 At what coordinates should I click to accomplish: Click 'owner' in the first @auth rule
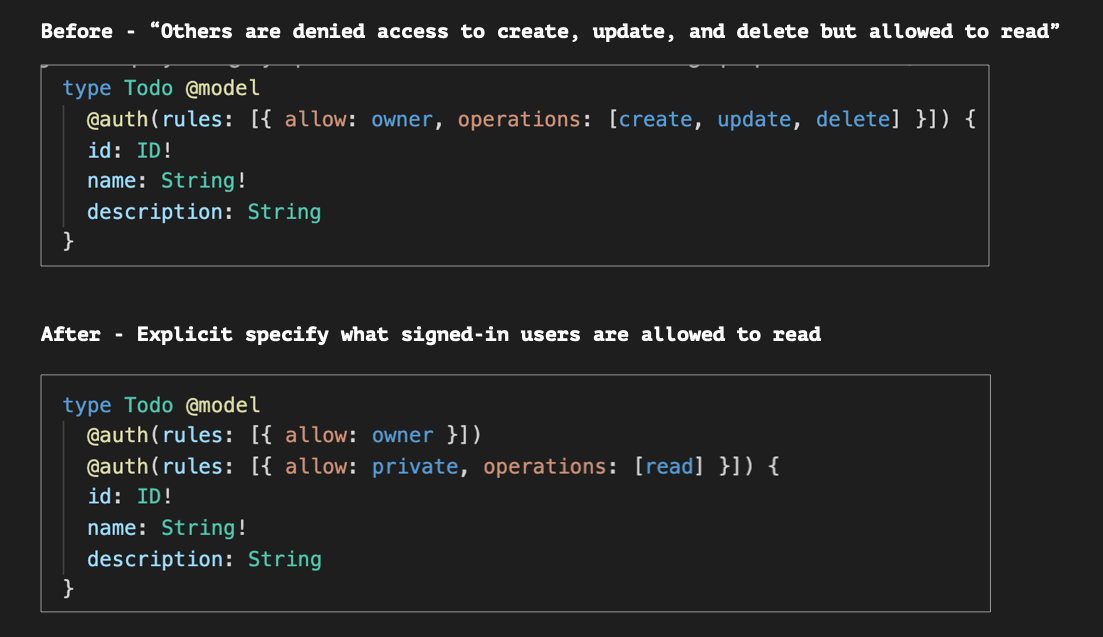pyautogui.click(x=402, y=119)
